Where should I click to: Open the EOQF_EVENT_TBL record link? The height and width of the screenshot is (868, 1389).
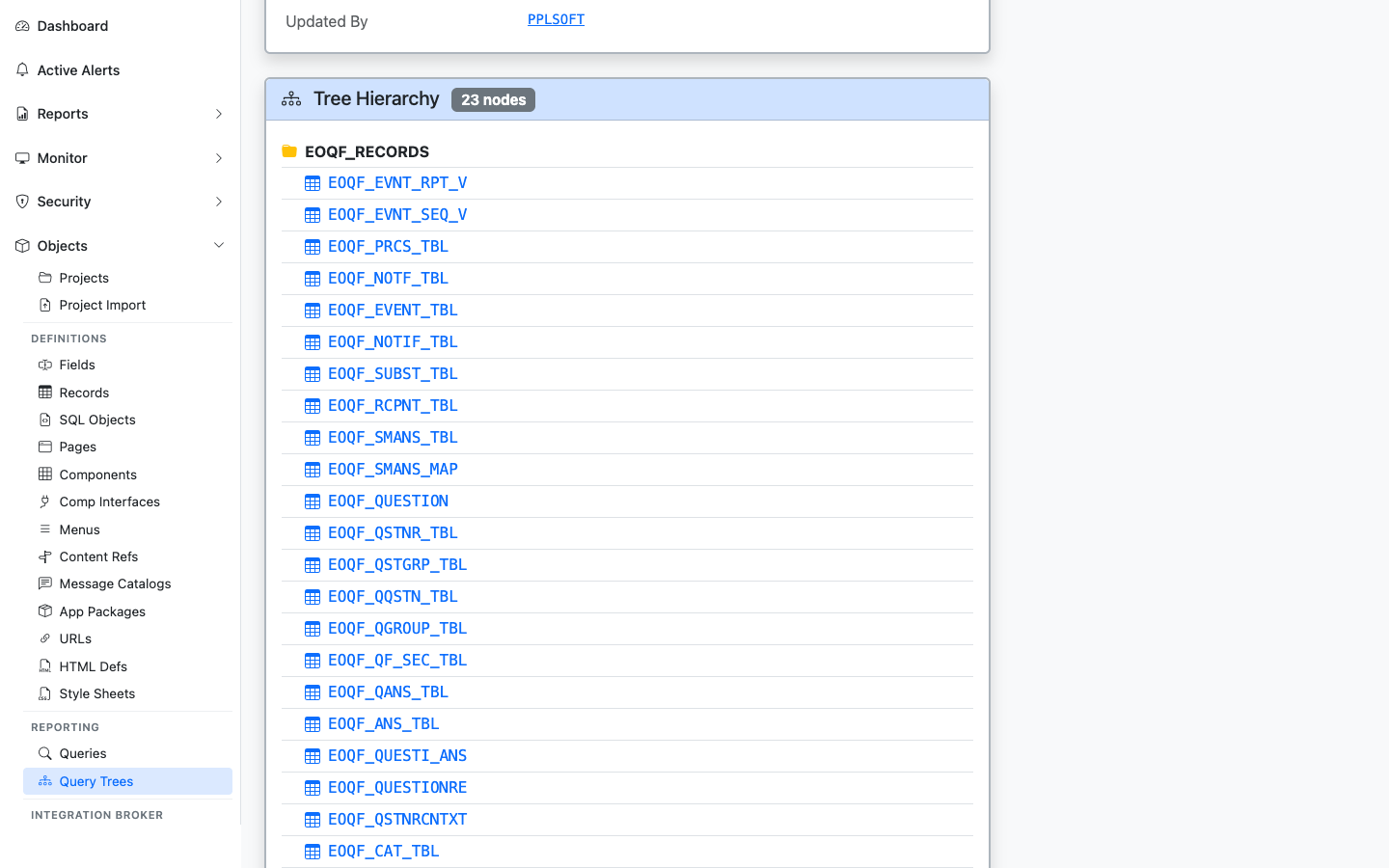click(x=393, y=310)
